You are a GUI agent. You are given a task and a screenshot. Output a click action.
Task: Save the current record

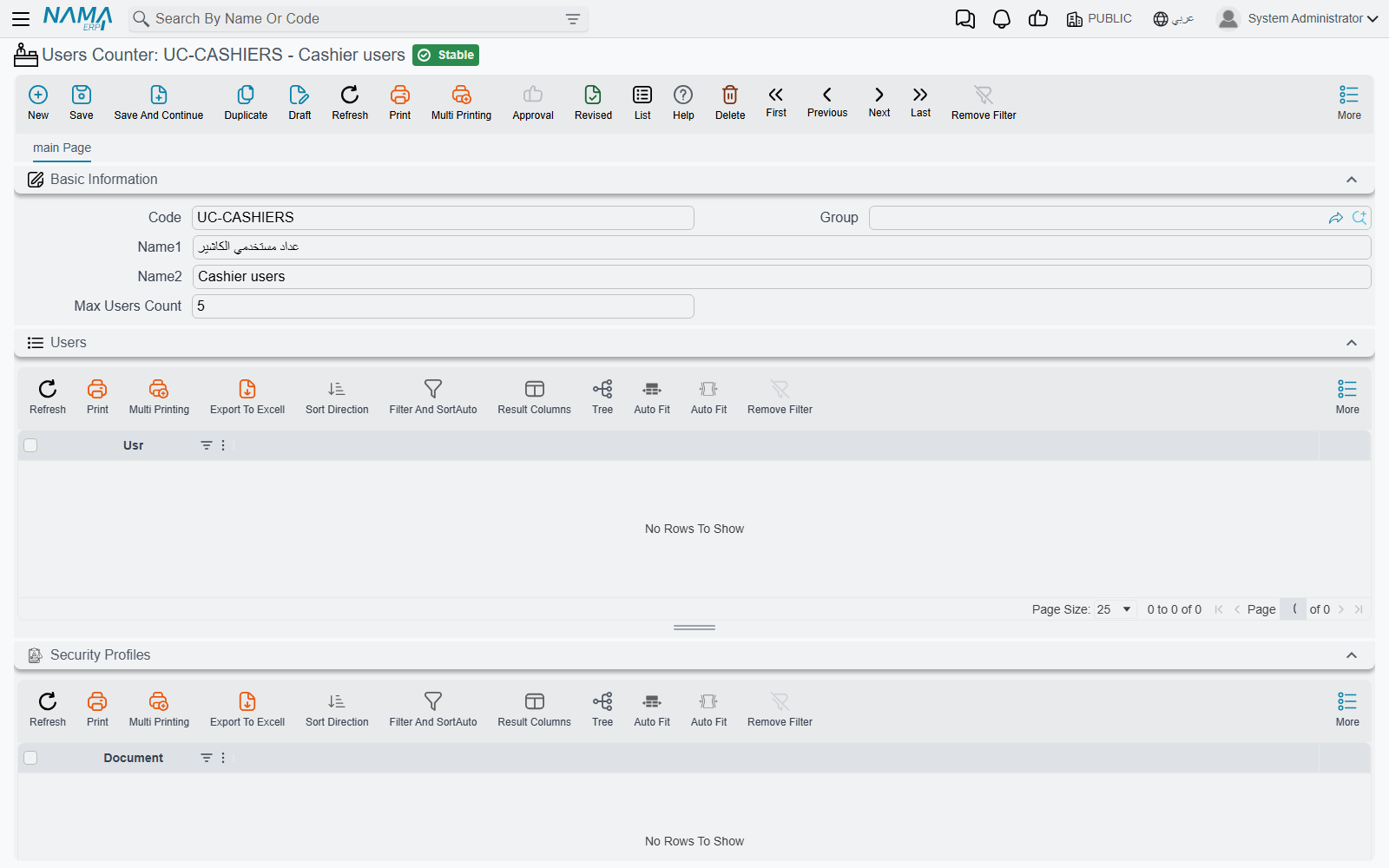82,102
